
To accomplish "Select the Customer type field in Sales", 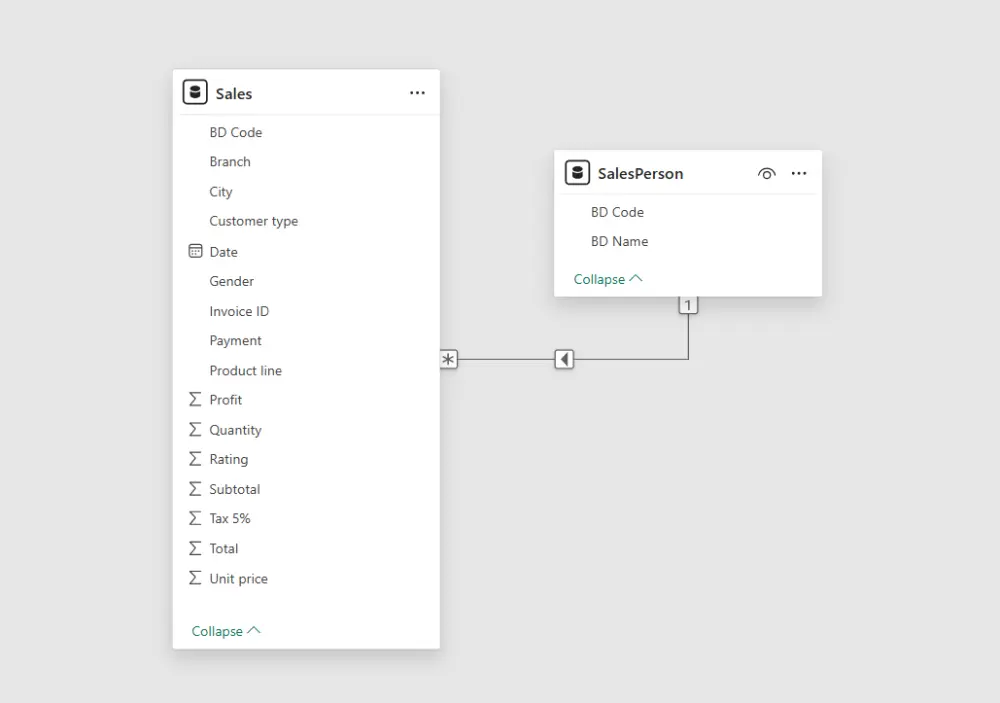I will click(x=254, y=221).
